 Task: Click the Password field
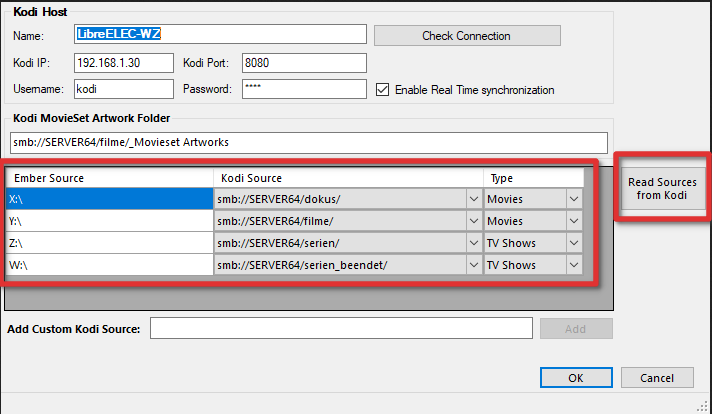click(x=304, y=89)
